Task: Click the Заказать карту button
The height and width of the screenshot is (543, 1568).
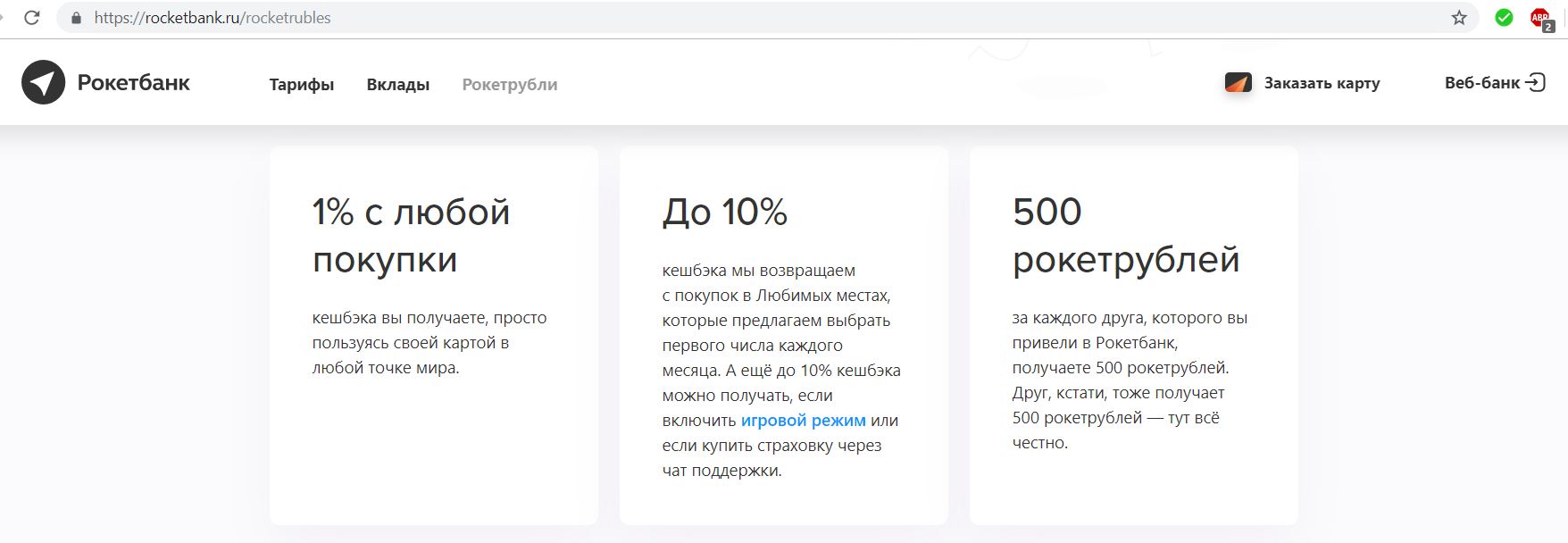Action: (1303, 83)
